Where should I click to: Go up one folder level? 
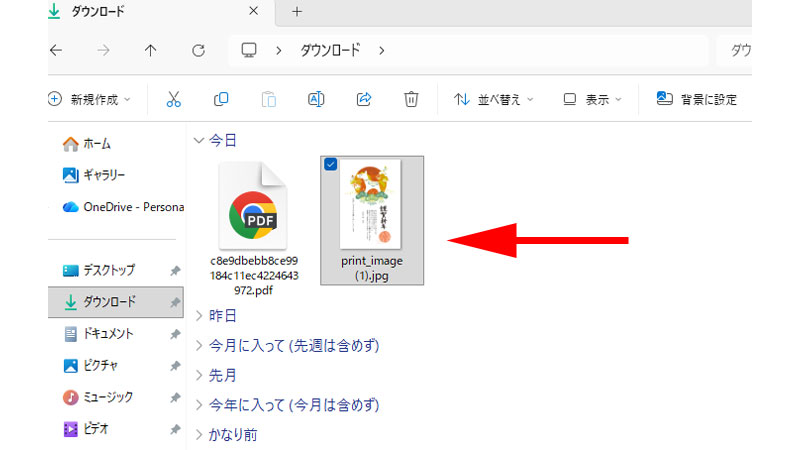coord(151,50)
